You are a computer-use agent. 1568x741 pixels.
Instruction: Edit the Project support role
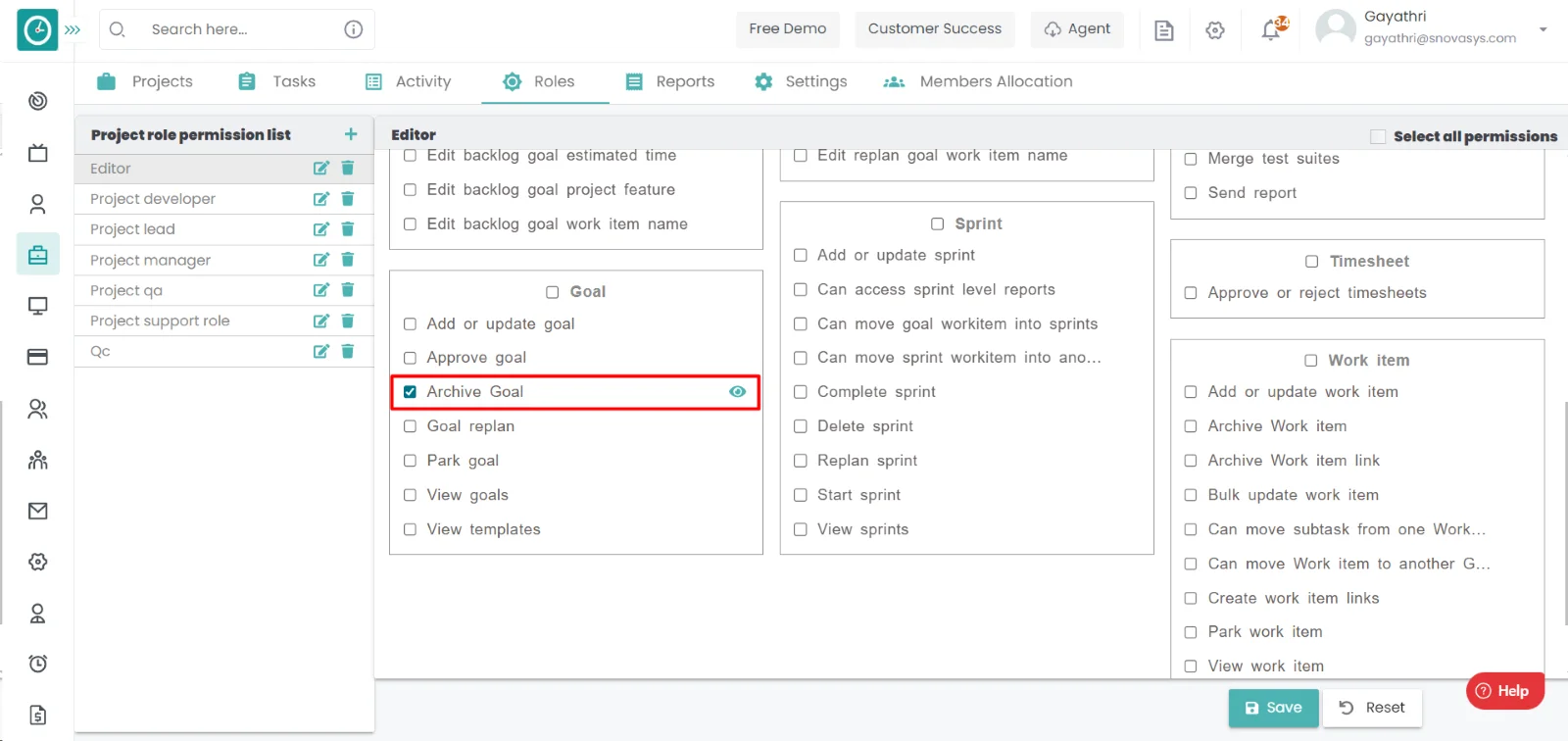click(320, 321)
